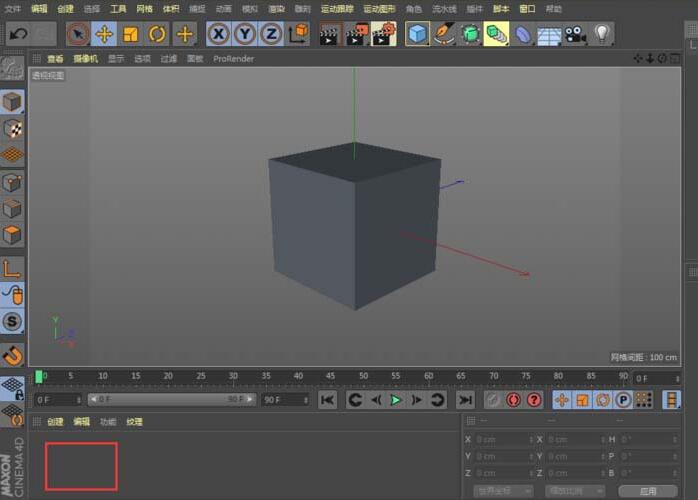The height and width of the screenshot is (500, 698).
Task: Switch to Edges mode
Action: (x=12, y=208)
